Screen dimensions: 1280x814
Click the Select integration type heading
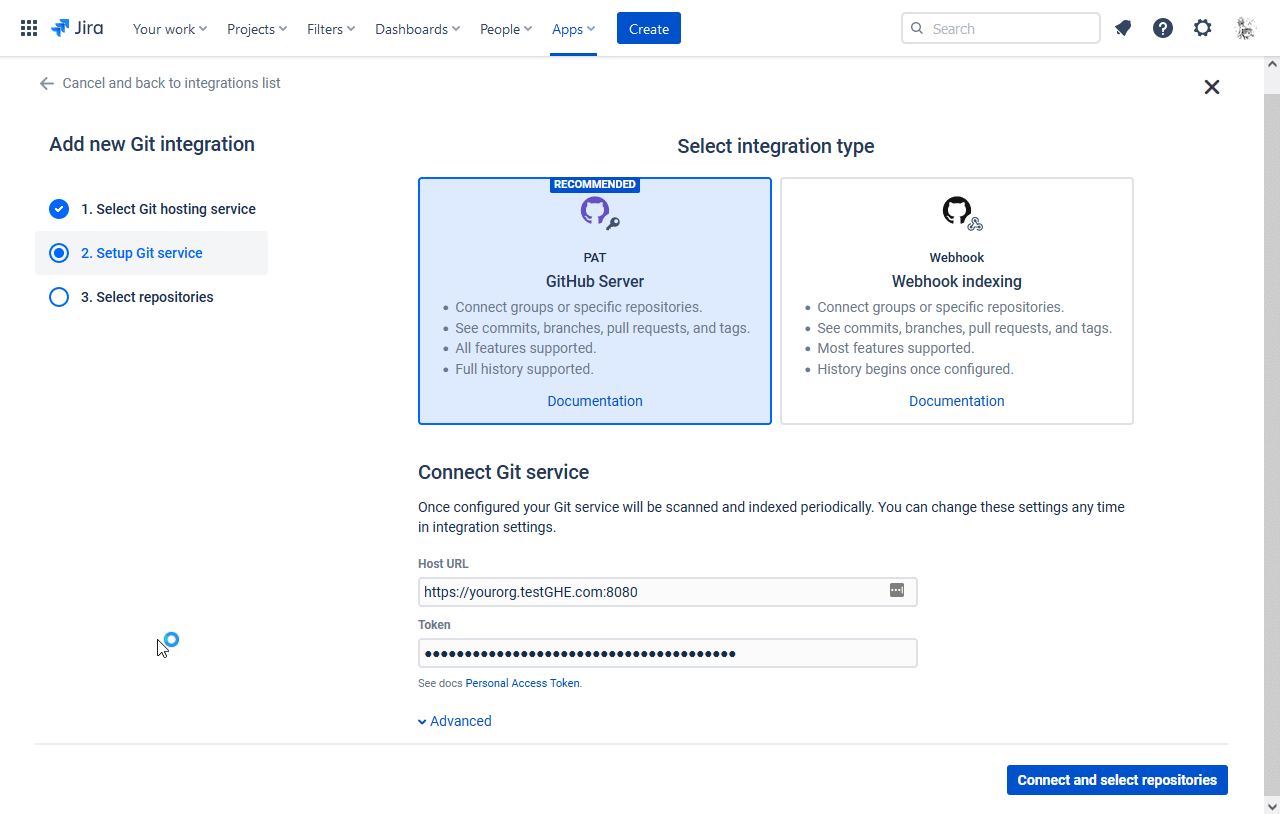(776, 146)
